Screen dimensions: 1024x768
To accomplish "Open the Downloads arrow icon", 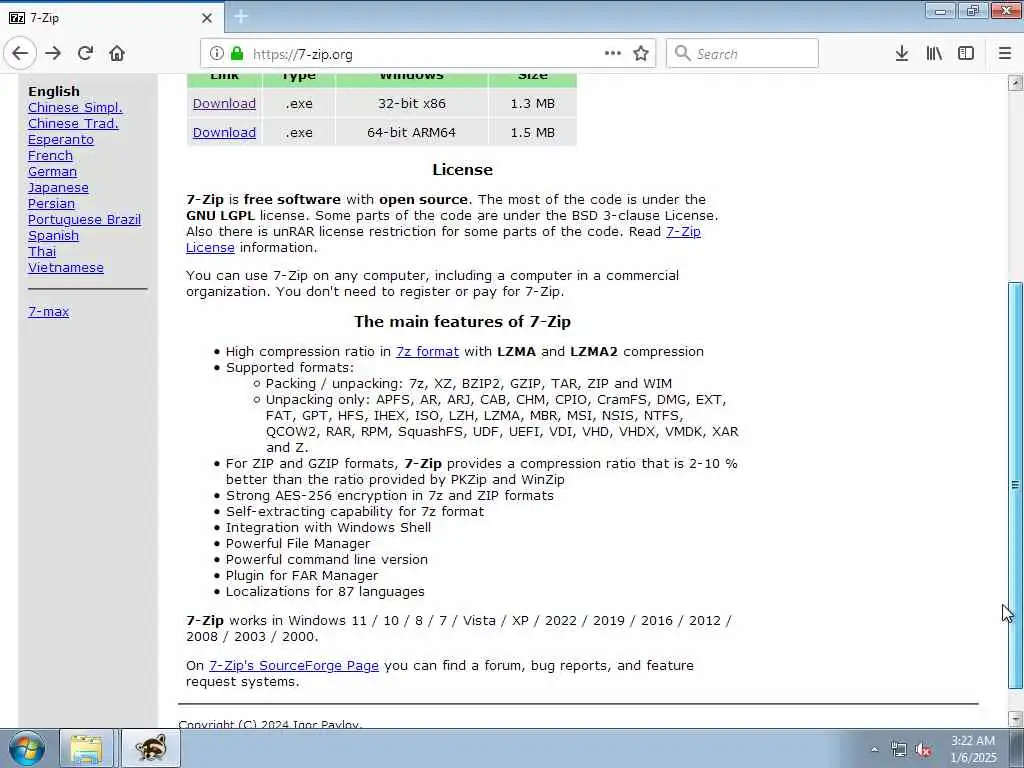I will tap(902, 54).
